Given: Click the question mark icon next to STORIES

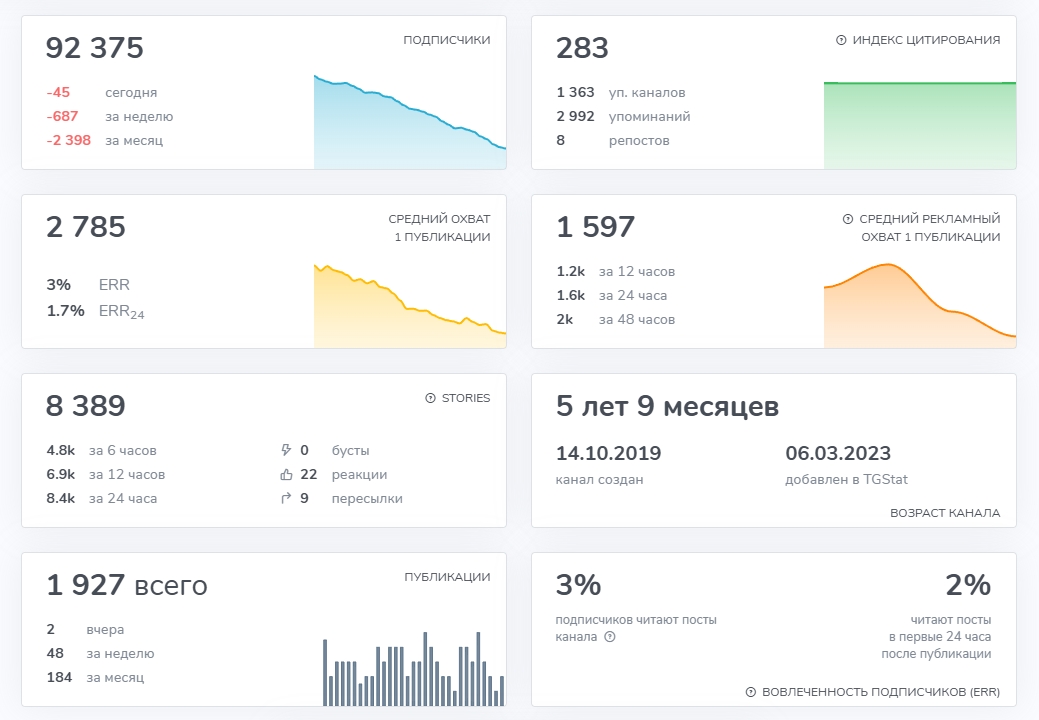Looking at the screenshot, I should (431, 398).
